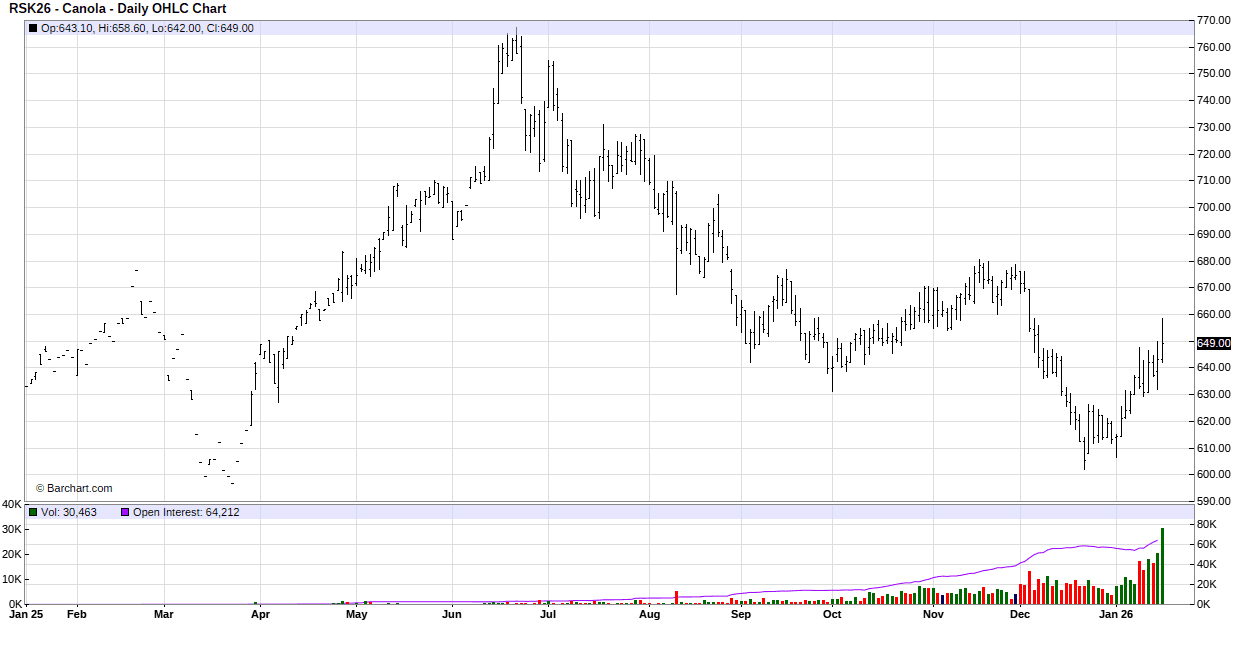Select the Jan 26 date axis label

pyautogui.click(x=1115, y=615)
